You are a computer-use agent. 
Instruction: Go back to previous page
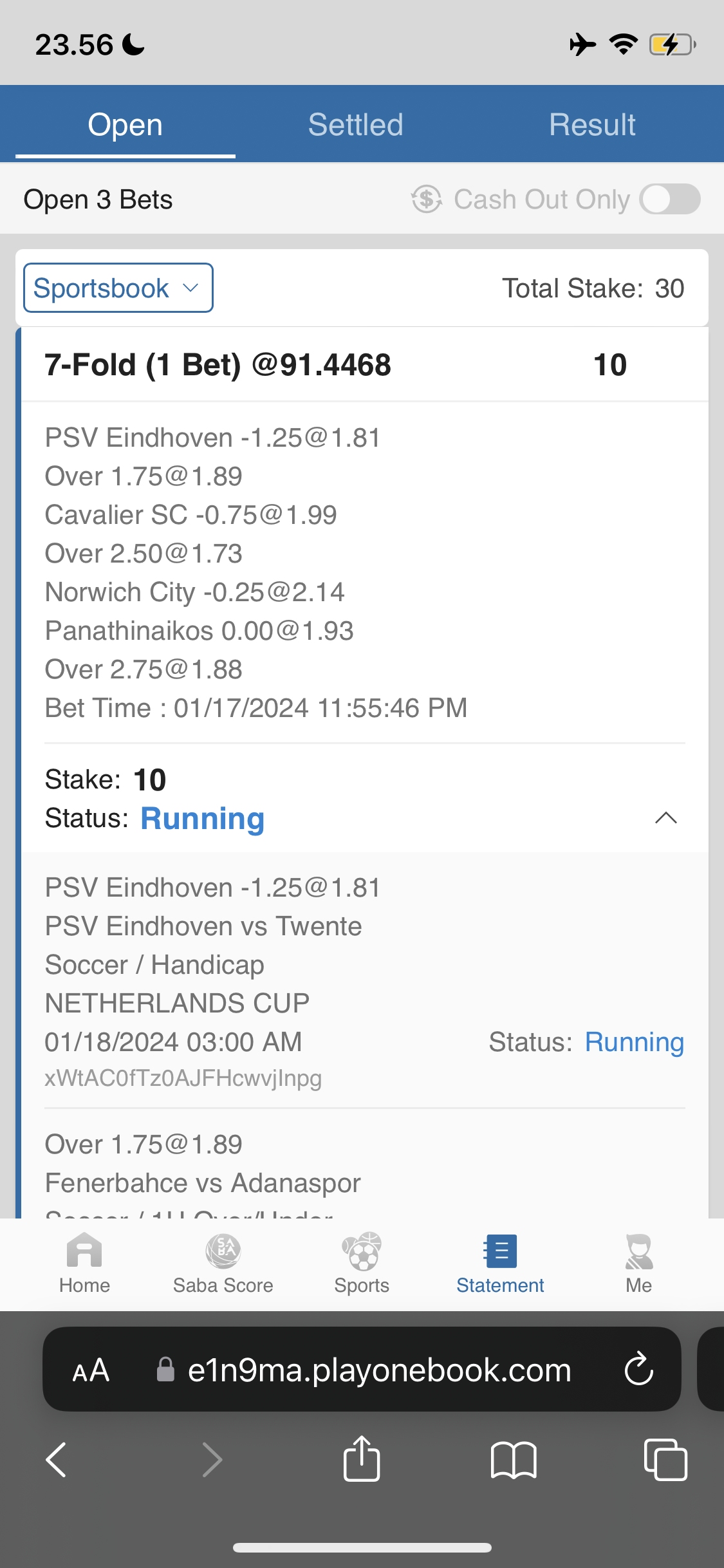click(x=57, y=1459)
